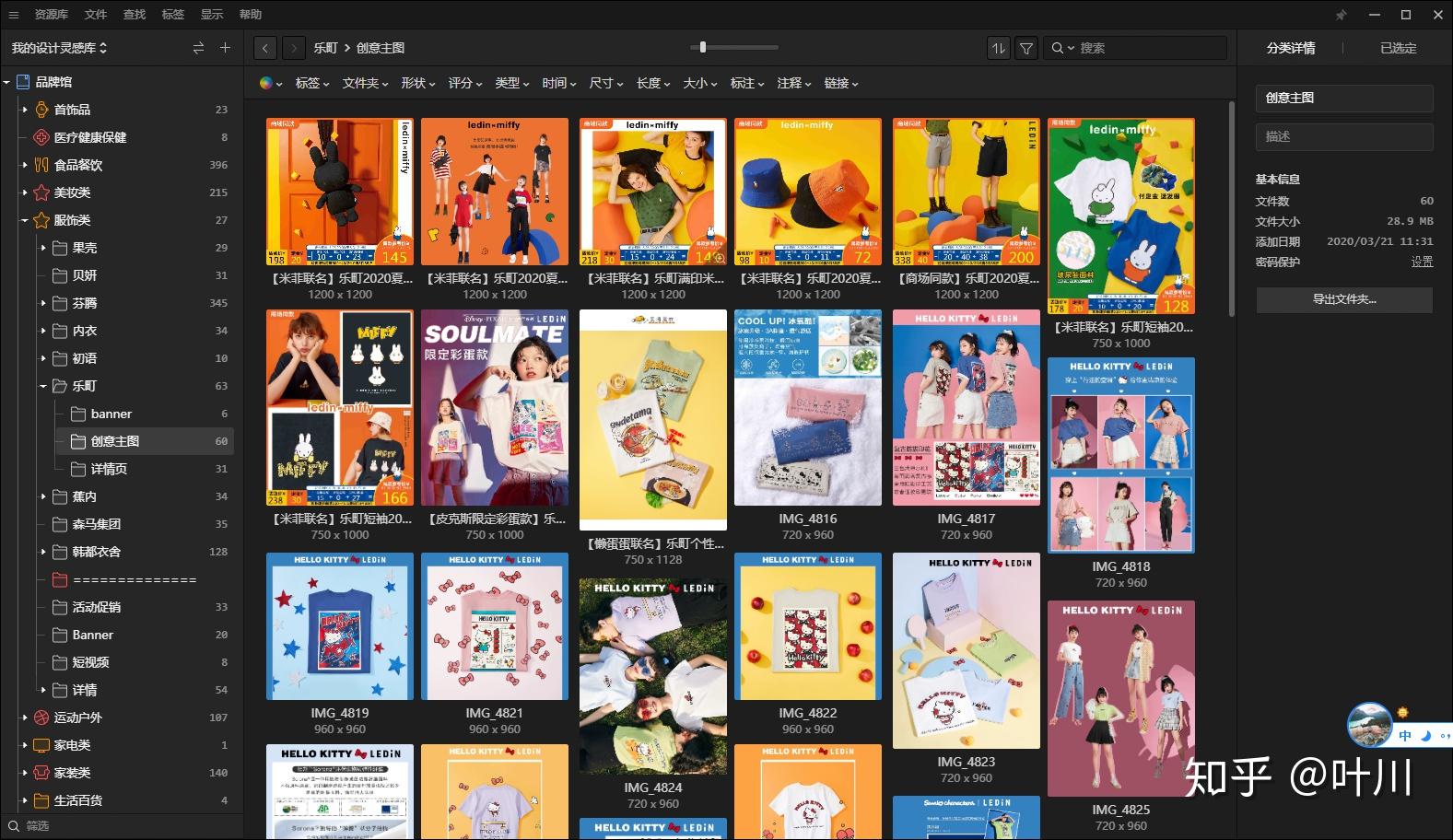
Task: Collapse the 品牌馆 group
Action: (x=6, y=82)
